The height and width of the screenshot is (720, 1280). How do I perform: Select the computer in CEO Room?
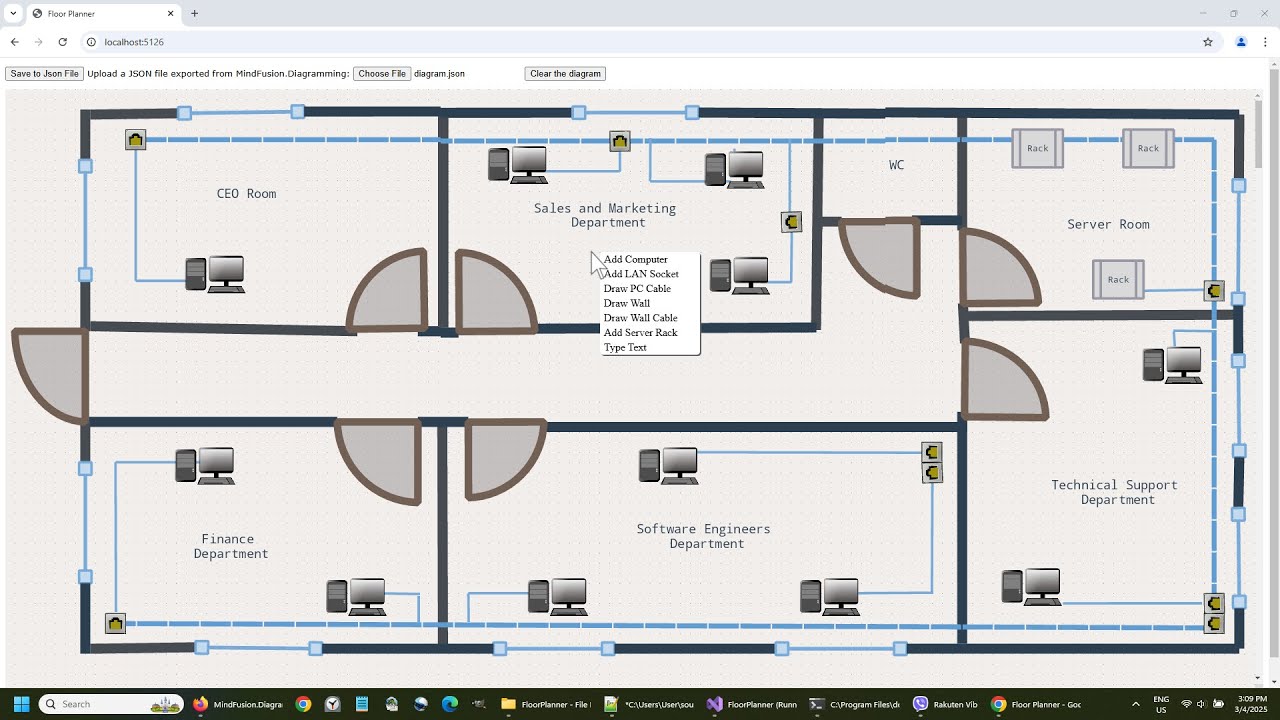click(215, 274)
